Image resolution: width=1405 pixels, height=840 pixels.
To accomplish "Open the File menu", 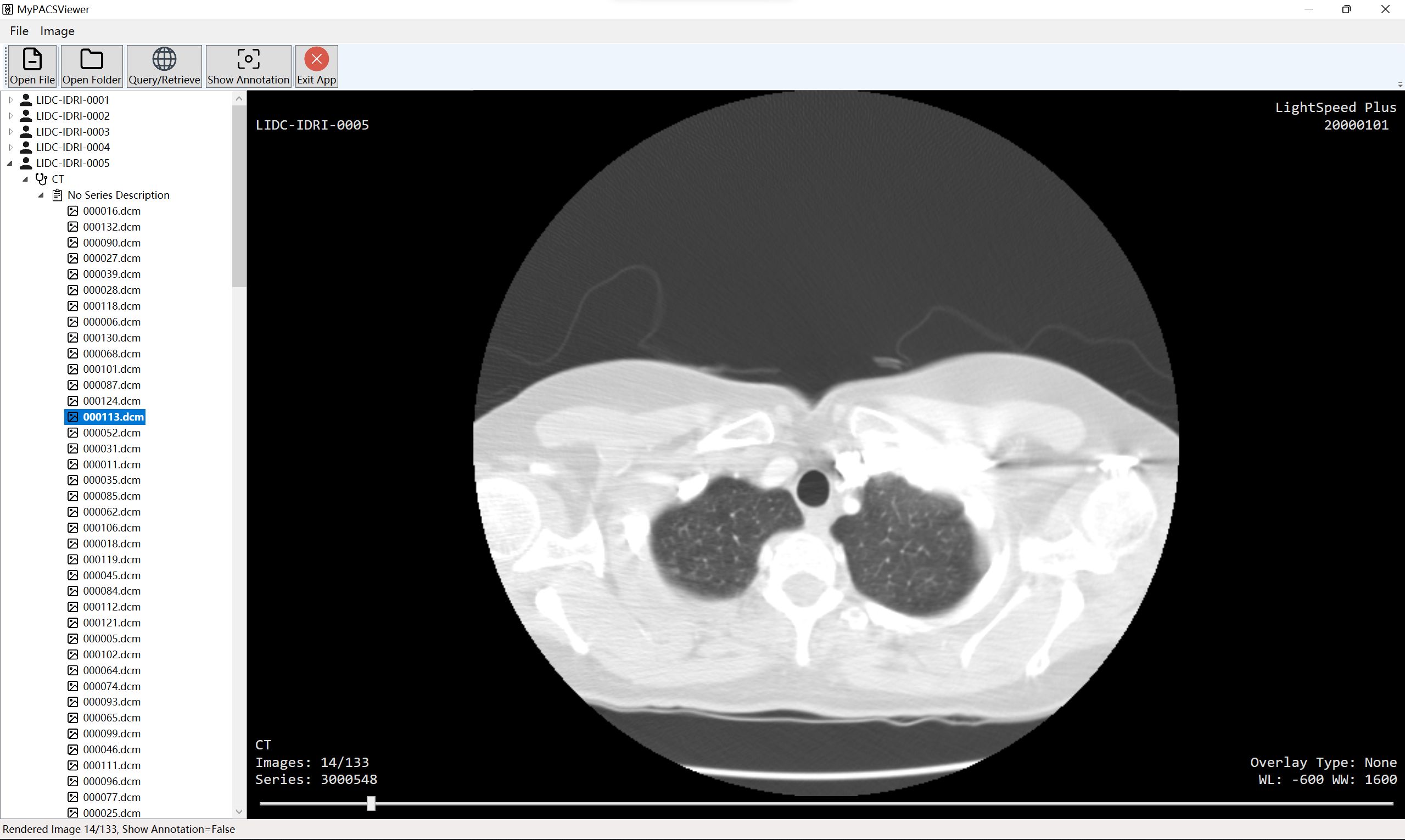I will coord(19,31).
